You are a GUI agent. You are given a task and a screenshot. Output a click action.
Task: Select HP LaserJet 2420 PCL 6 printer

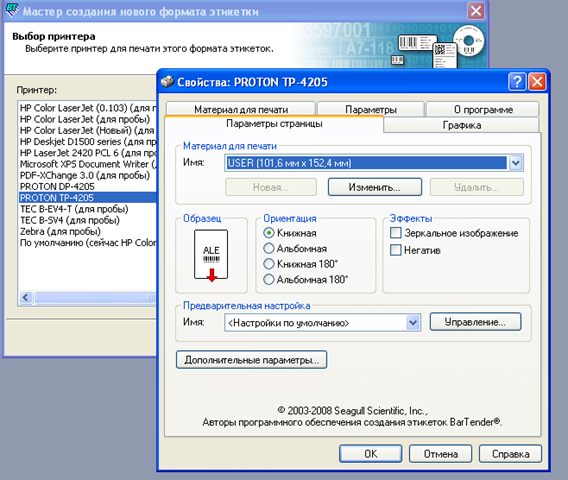pyautogui.click(x=88, y=153)
